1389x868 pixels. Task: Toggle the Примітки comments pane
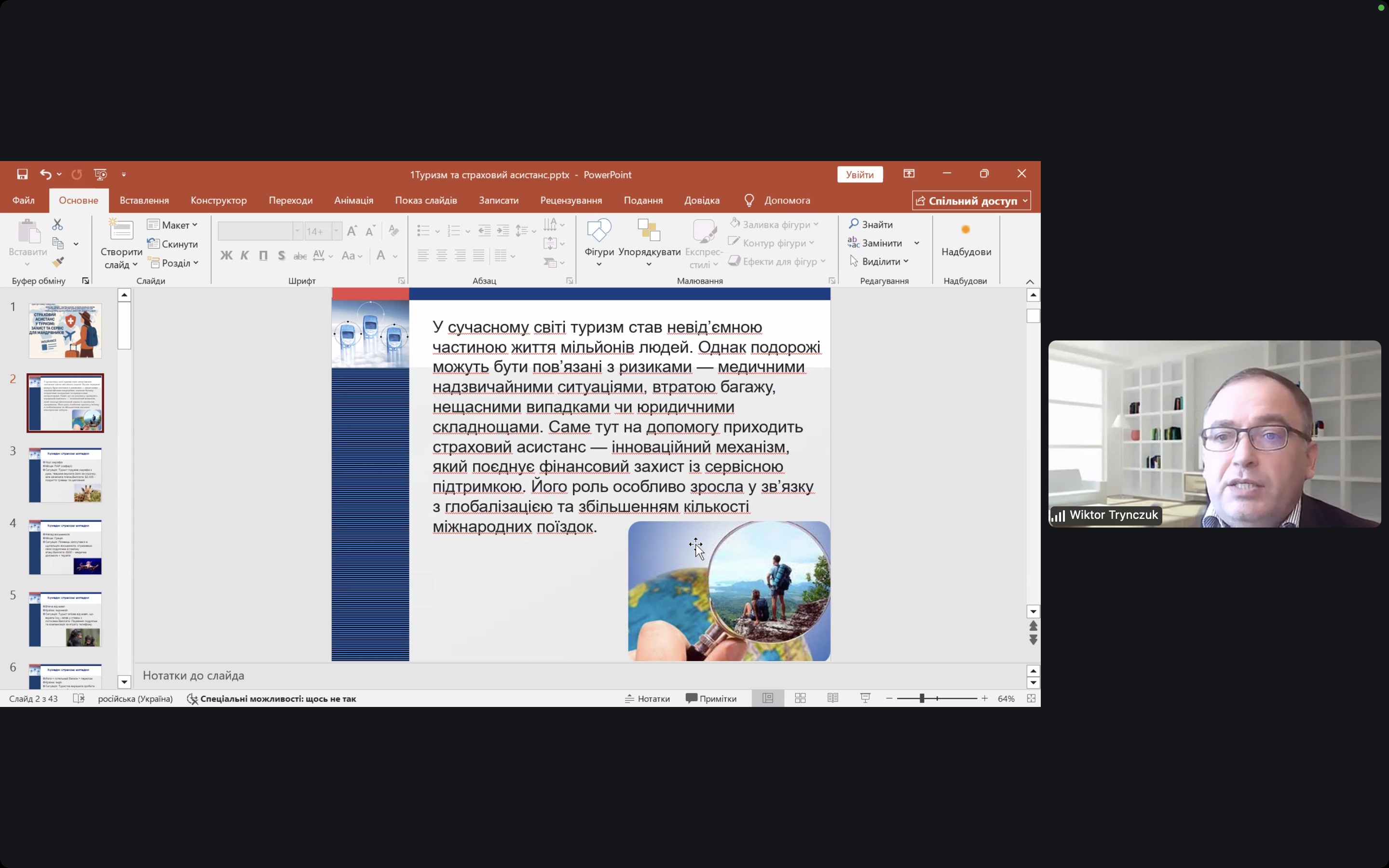click(x=711, y=698)
